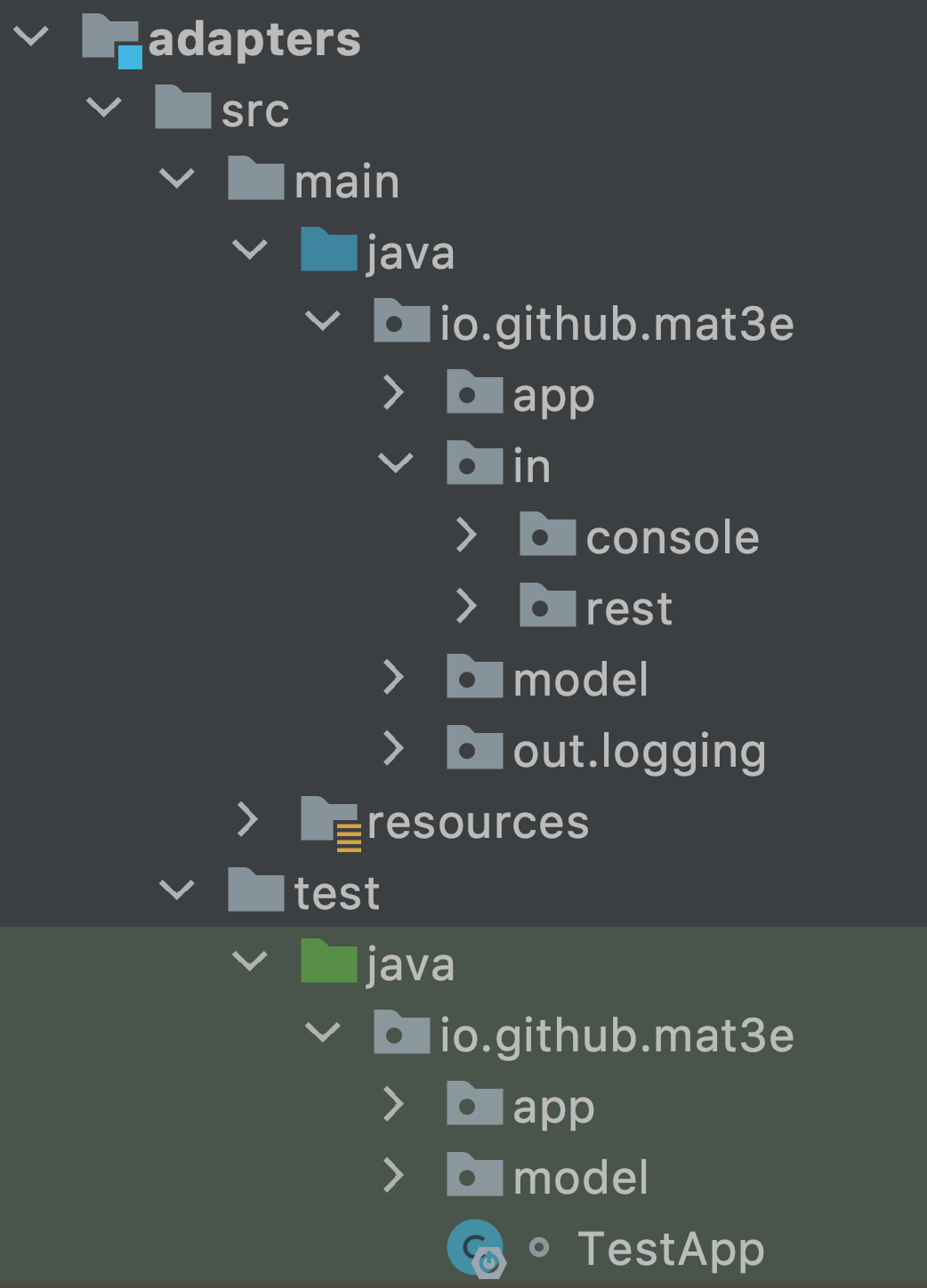Click the green java test root icon
The height and width of the screenshot is (1288, 927).
pyautogui.click(x=328, y=962)
